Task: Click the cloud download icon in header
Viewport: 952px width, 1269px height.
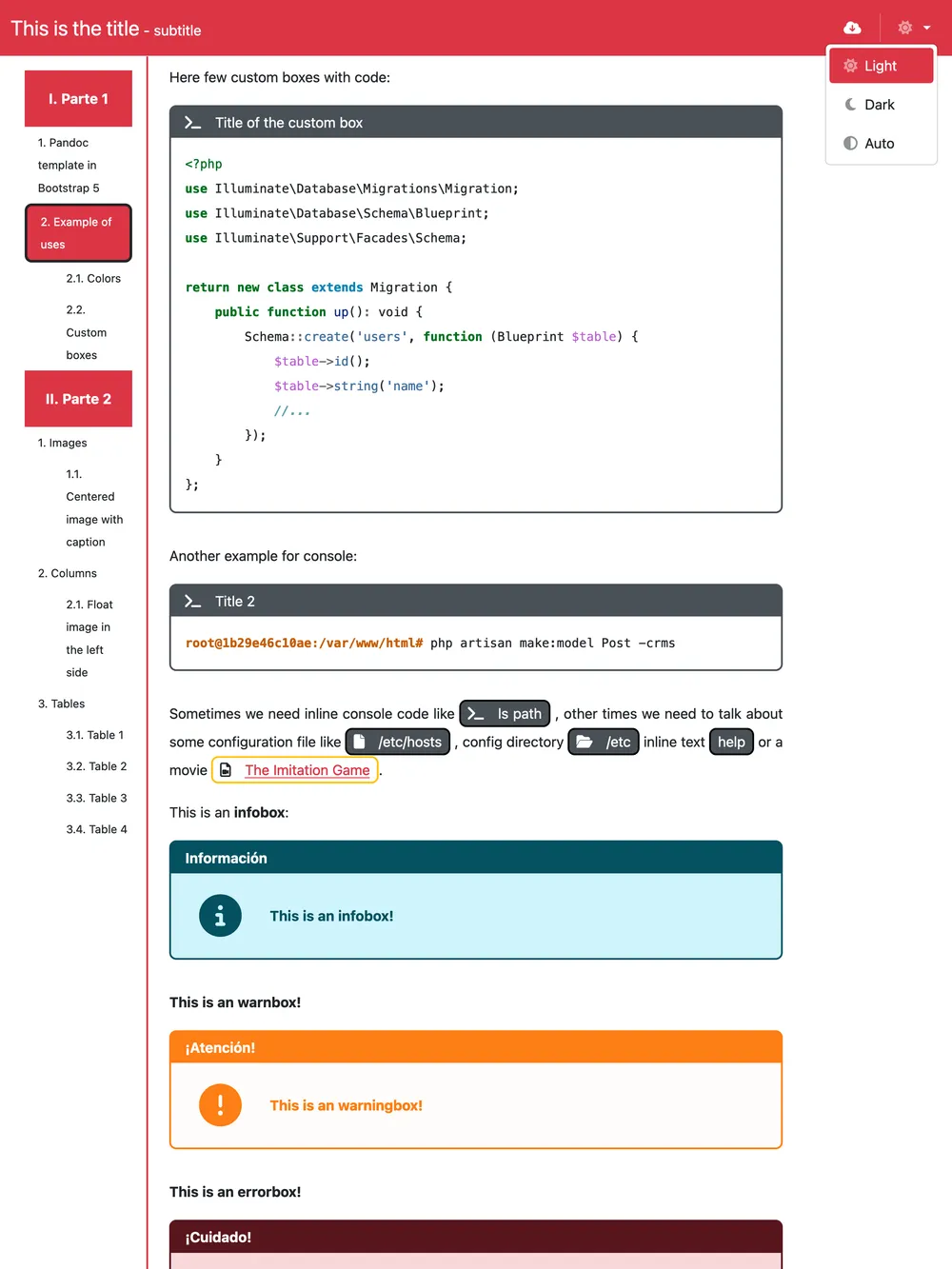Action: 852,28
